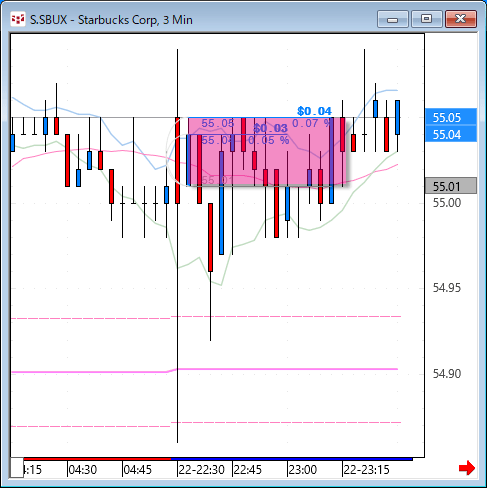Click the 04:30 time axis label
487x488 pixels.
click(x=82, y=470)
